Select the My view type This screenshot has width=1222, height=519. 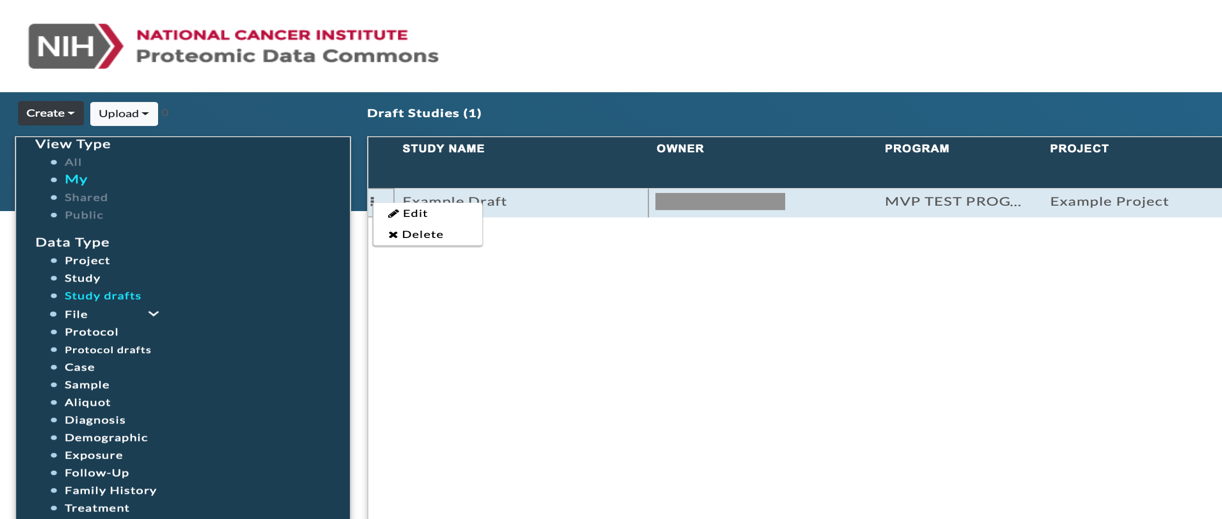[76, 180]
